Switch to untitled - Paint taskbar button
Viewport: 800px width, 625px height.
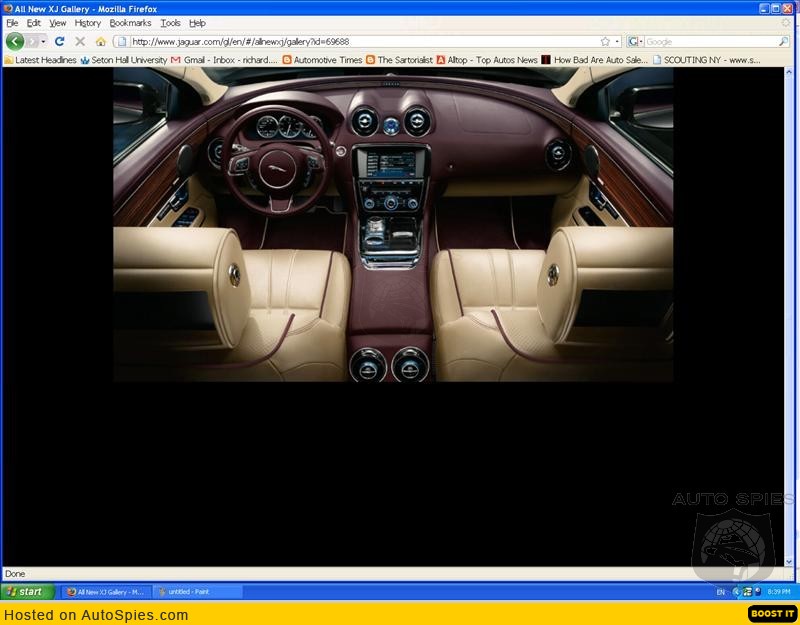pos(197,592)
